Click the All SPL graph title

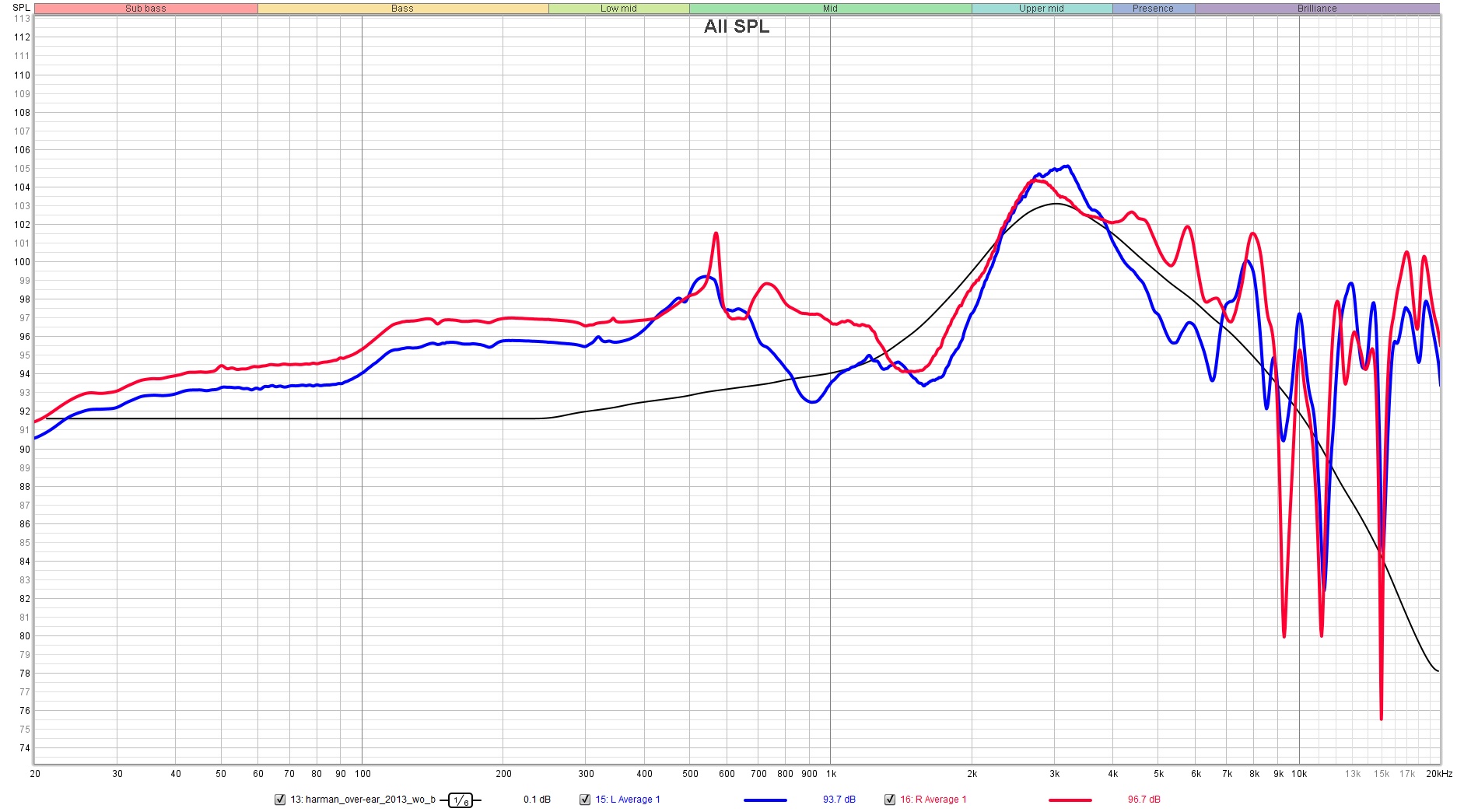pyautogui.click(x=737, y=26)
